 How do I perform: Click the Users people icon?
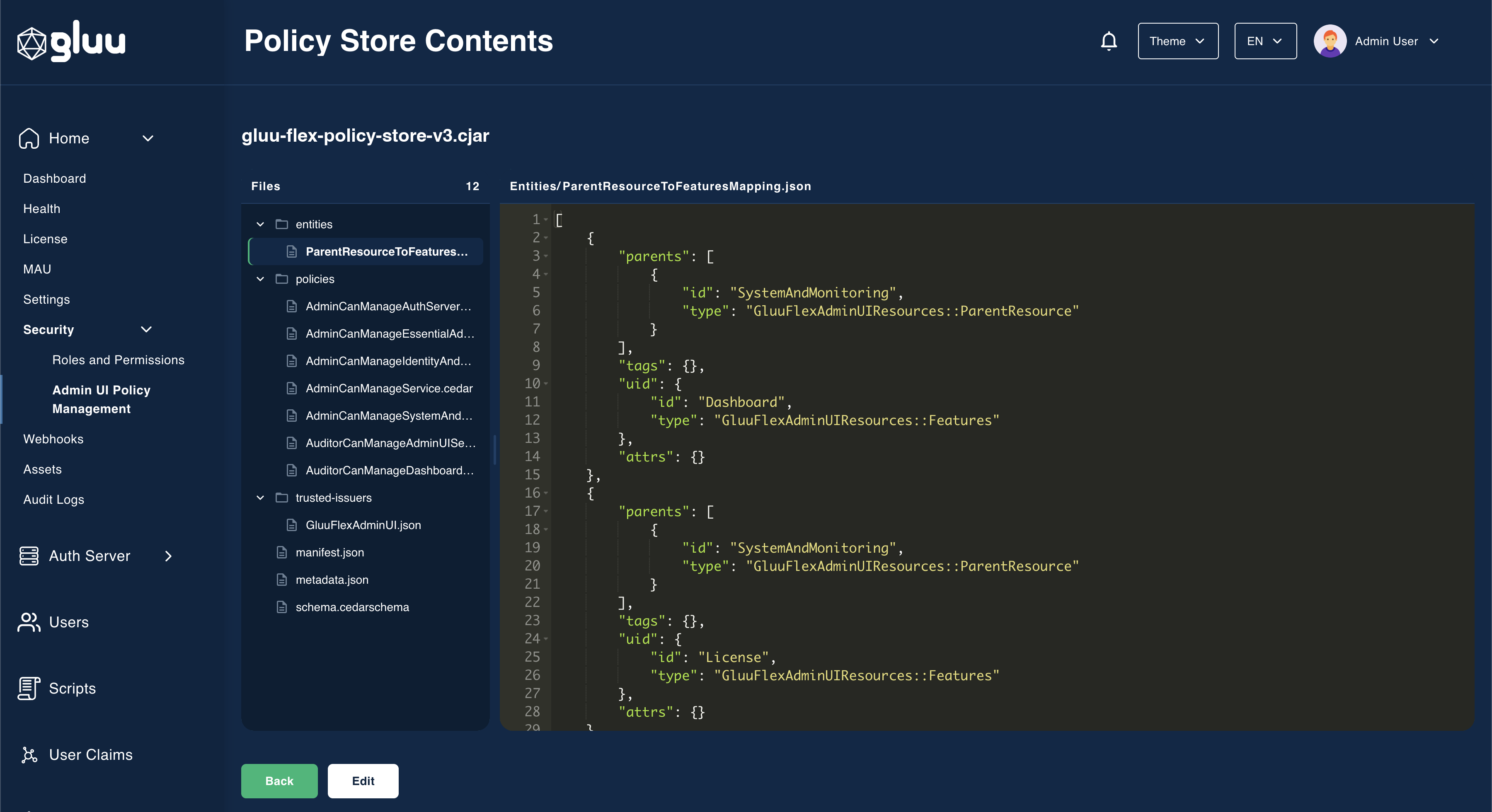pos(29,622)
